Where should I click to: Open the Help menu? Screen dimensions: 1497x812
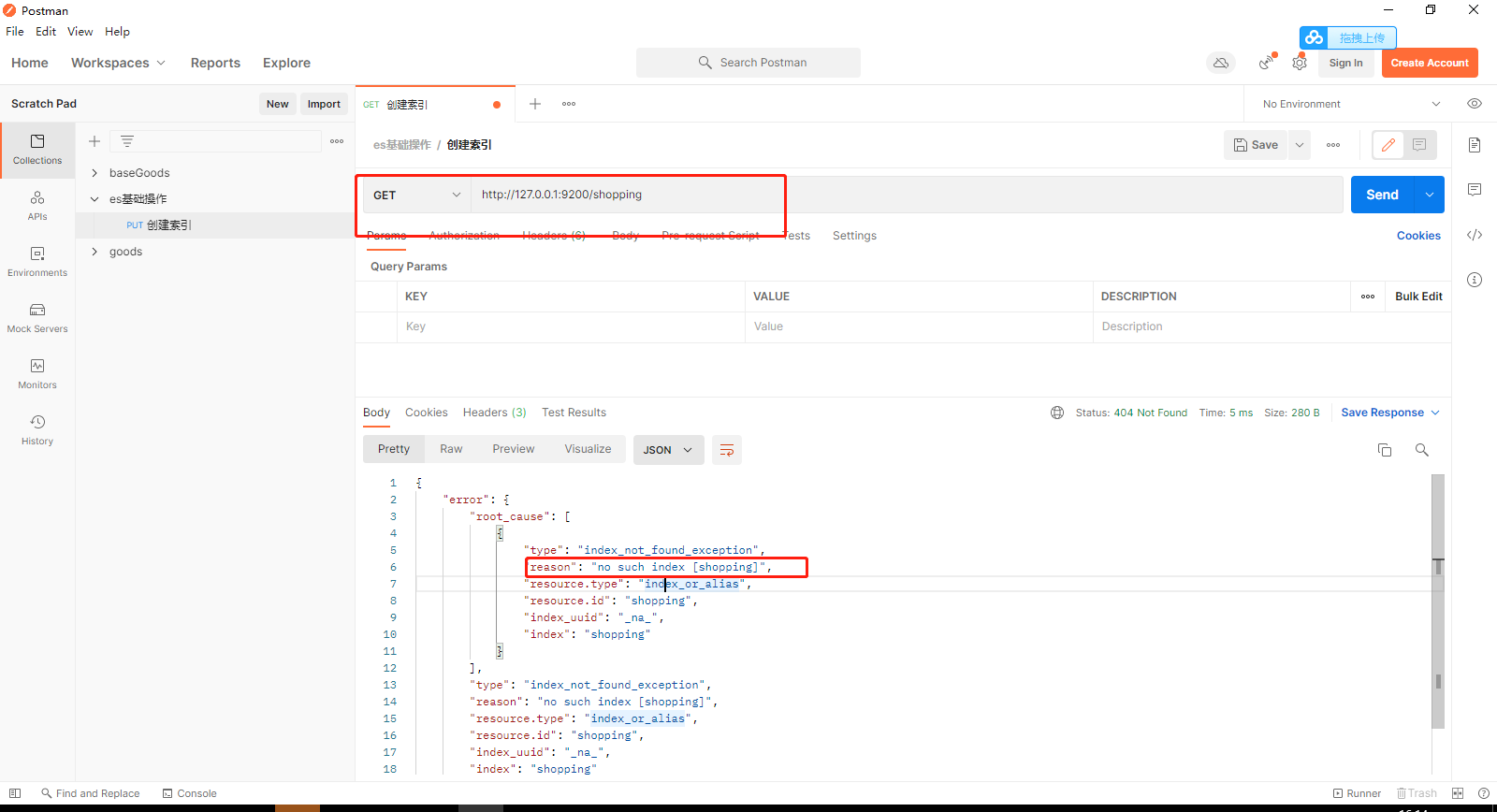click(117, 32)
